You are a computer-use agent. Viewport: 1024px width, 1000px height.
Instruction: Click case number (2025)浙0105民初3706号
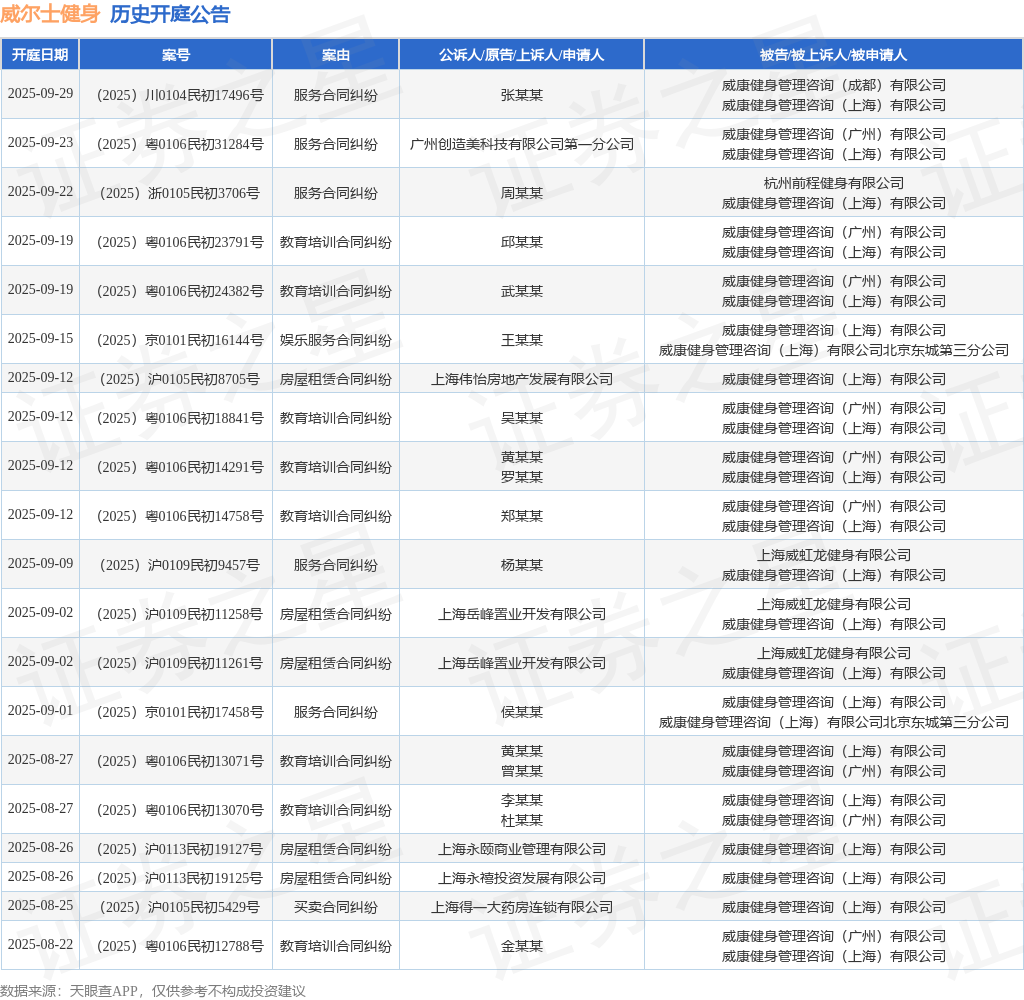[180, 193]
